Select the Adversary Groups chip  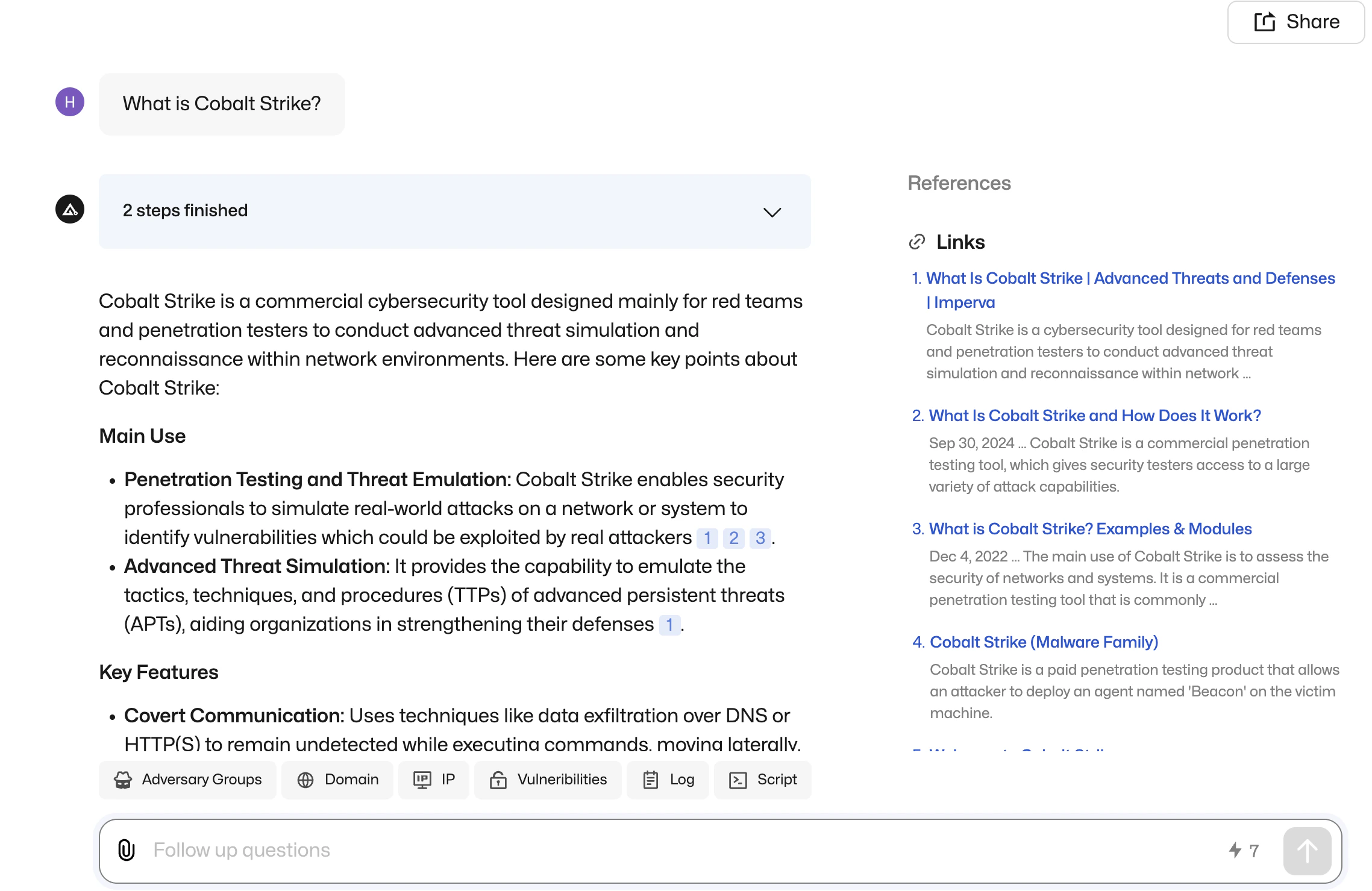click(x=187, y=780)
